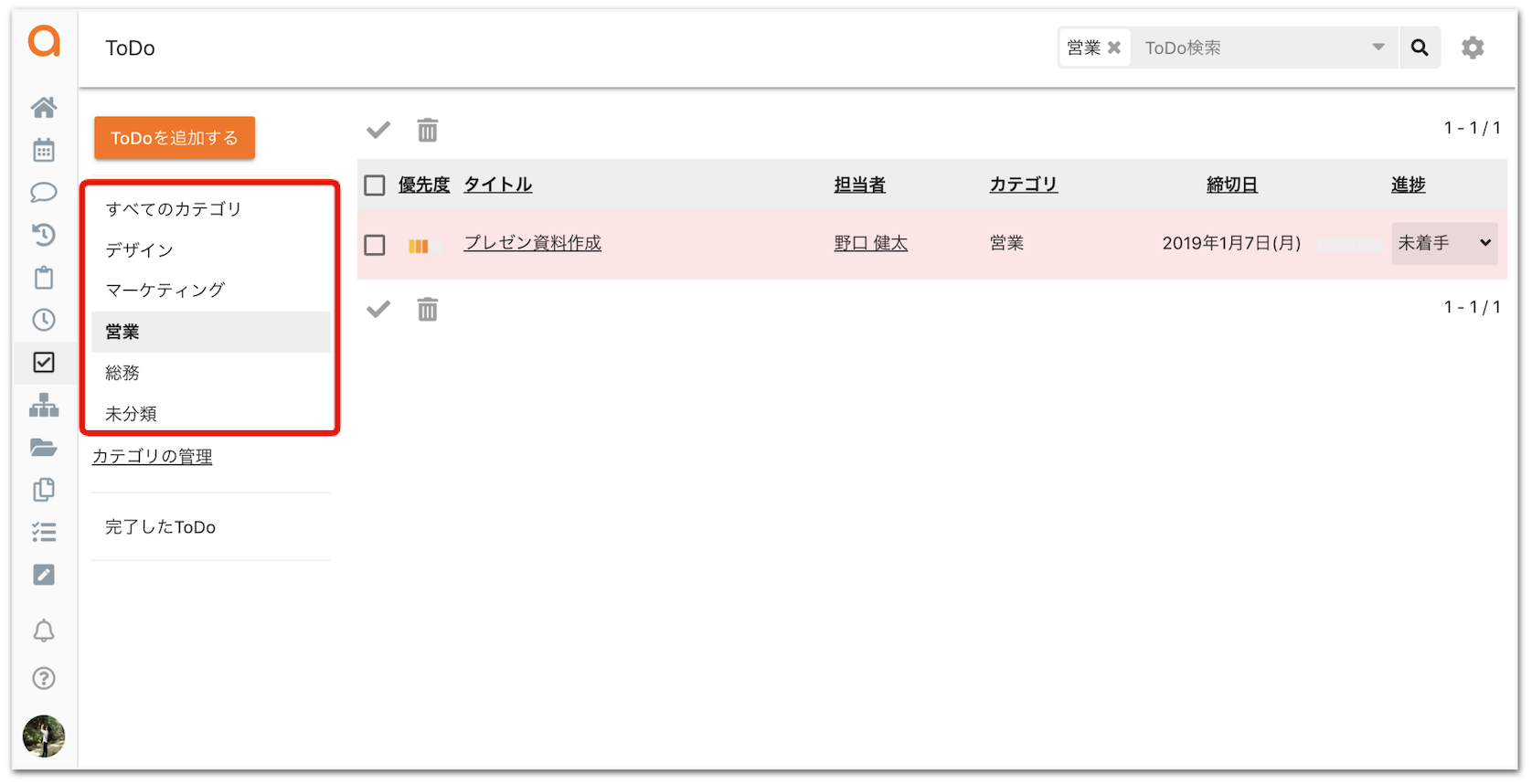Go to the Home house icon
Image resolution: width=1532 pixels, height=784 pixels.
(x=44, y=108)
